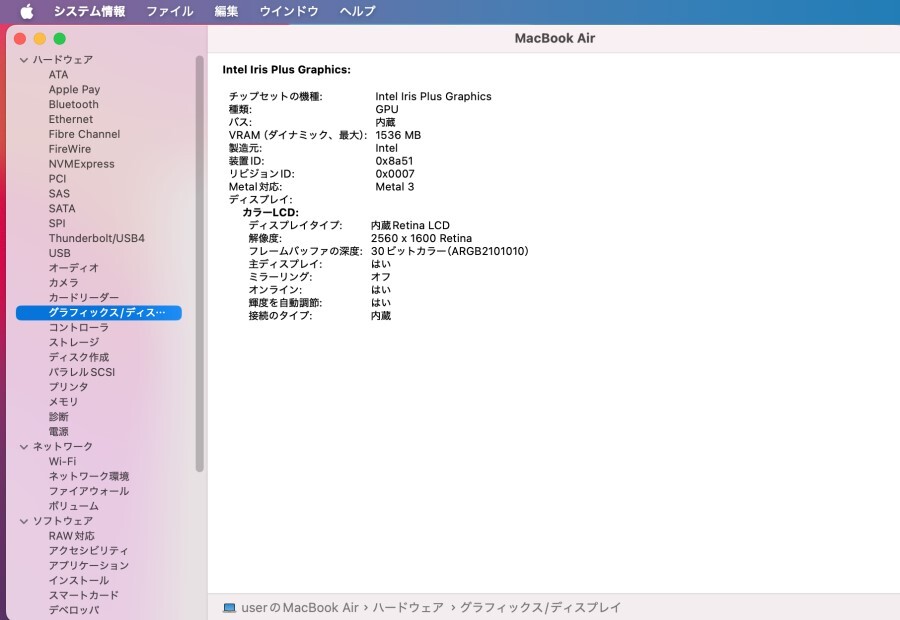
Task: Select プリンタ in the sidebar
Action: coord(68,388)
